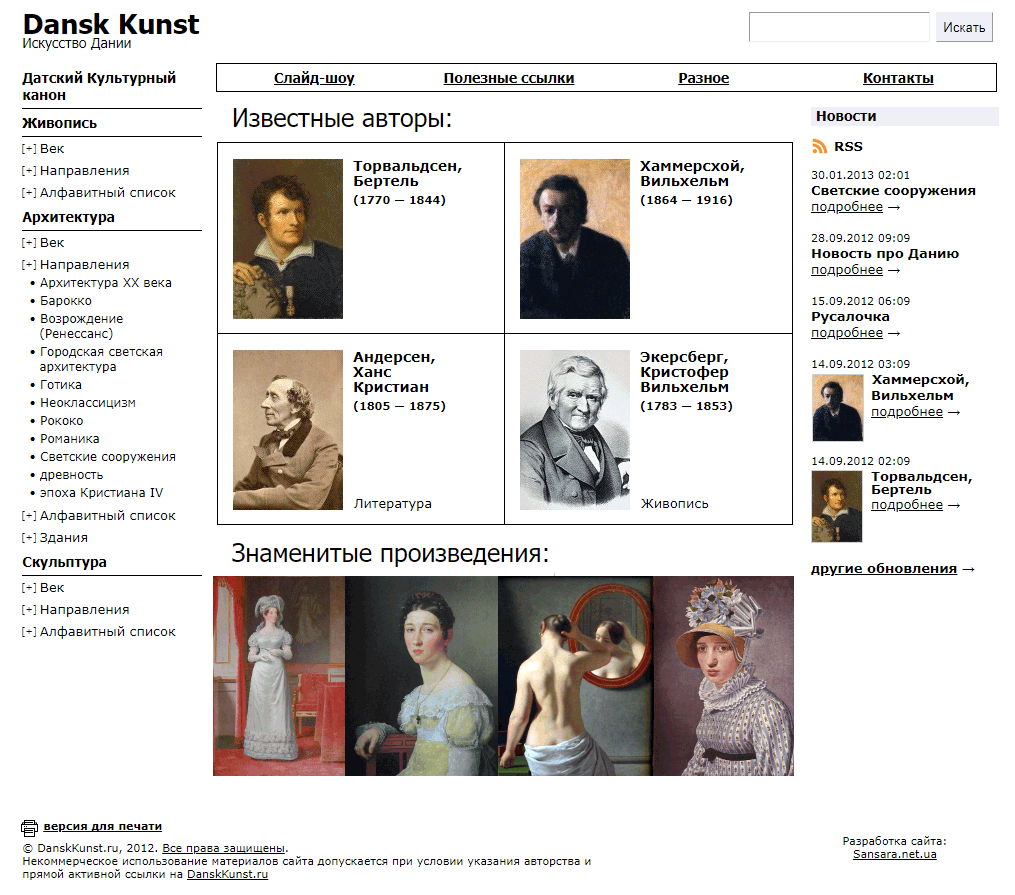Viewport: 1015px width, 895px height.
Task: Expand Здания in Архитектура section
Action: coord(29,538)
